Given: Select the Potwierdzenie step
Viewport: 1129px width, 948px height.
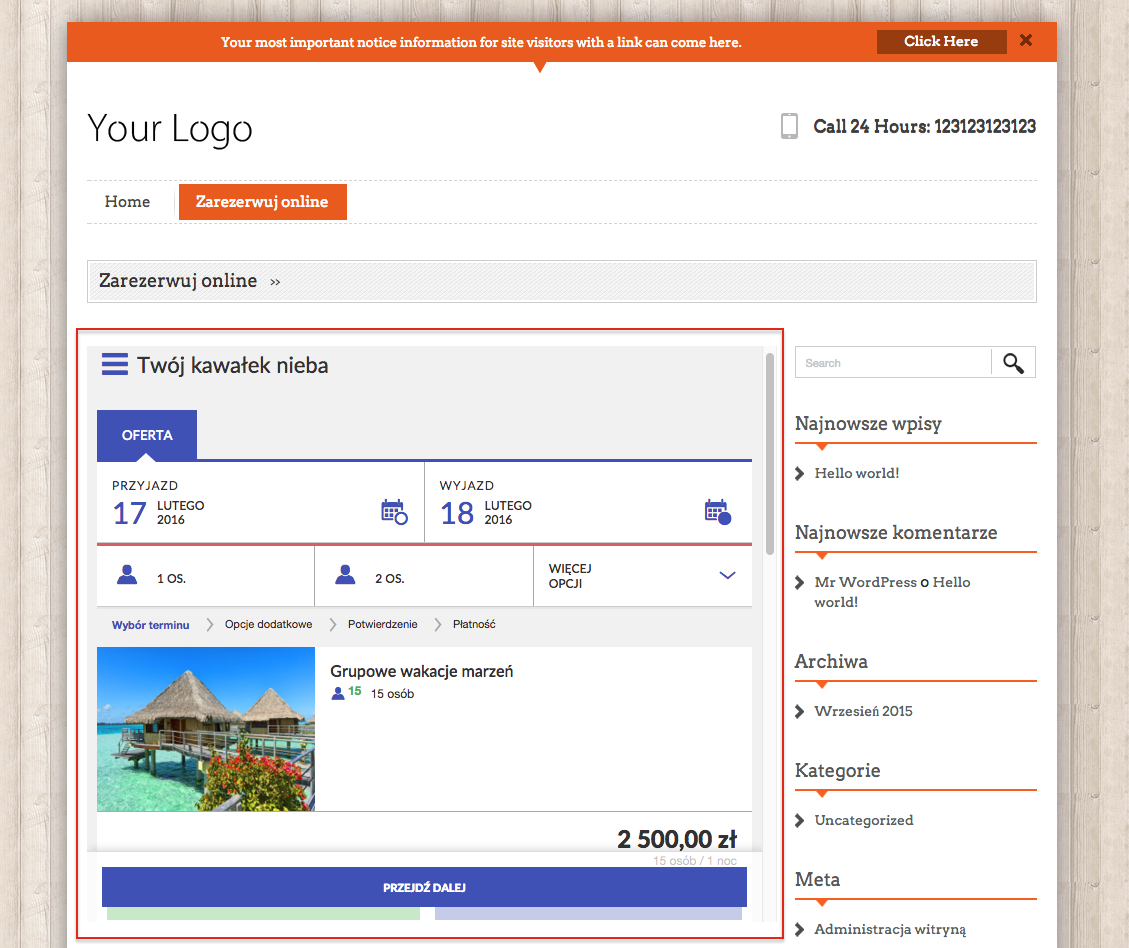Looking at the screenshot, I should click(382, 624).
